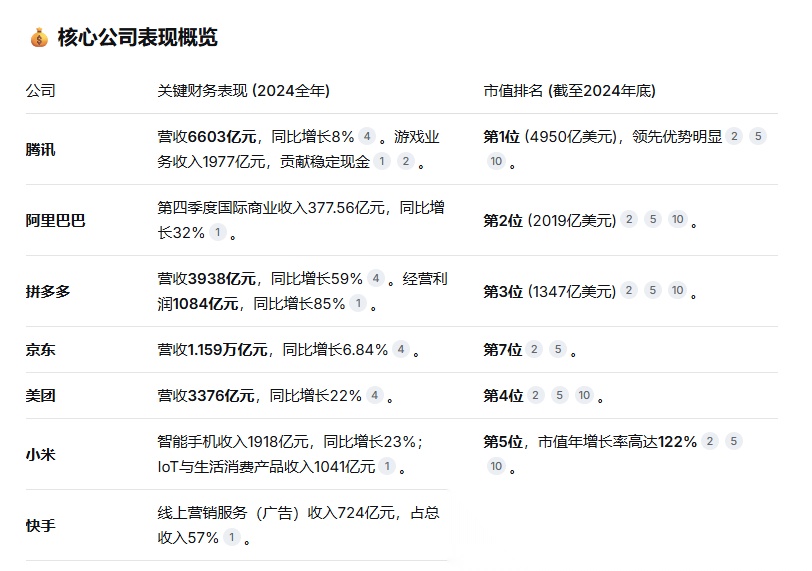The width and height of the screenshot is (812, 571).
Task: Click citation 5 next to 第7位
Action: (x=558, y=349)
